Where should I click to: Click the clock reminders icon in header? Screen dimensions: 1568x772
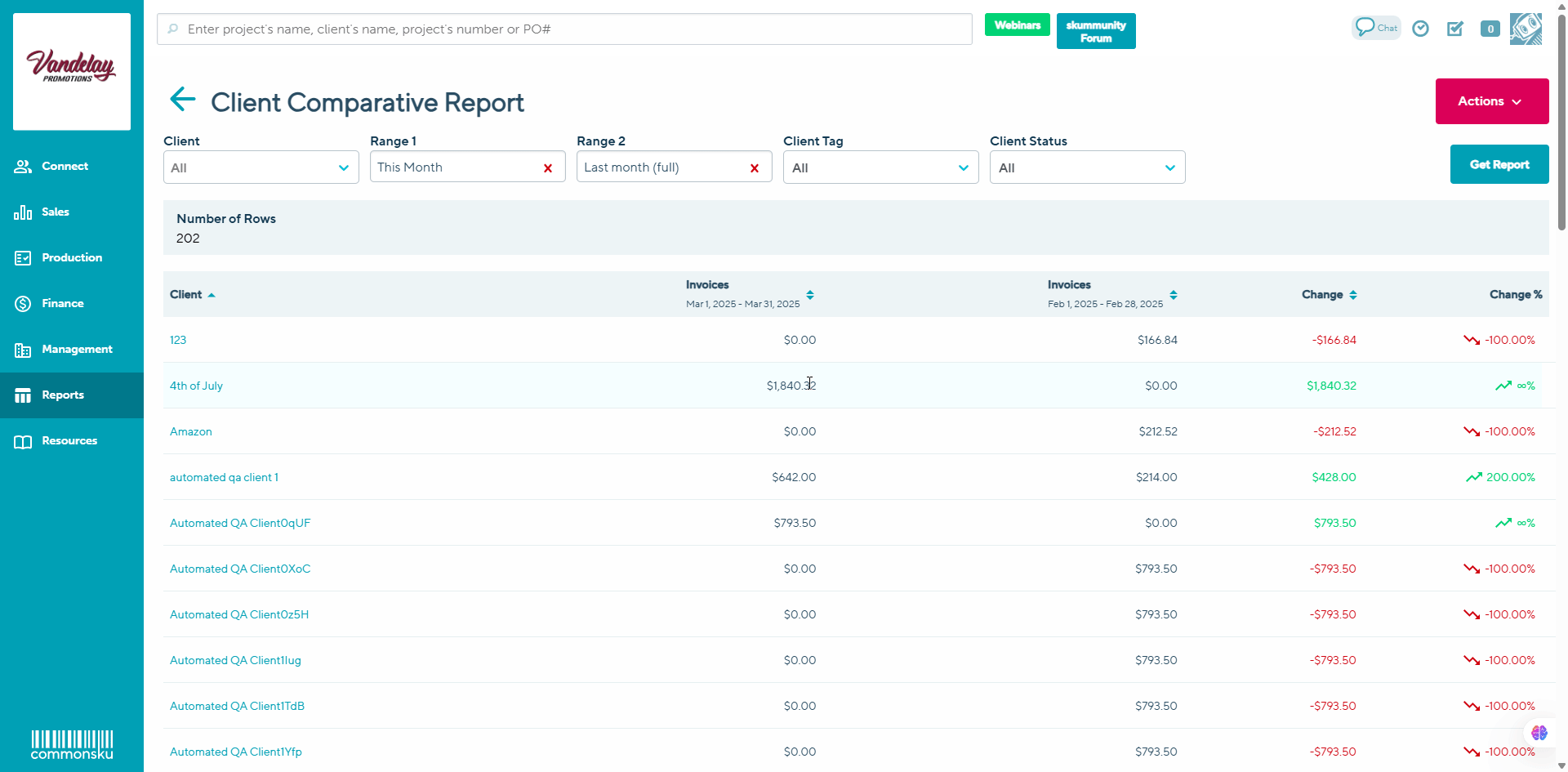click(1420, 29)
